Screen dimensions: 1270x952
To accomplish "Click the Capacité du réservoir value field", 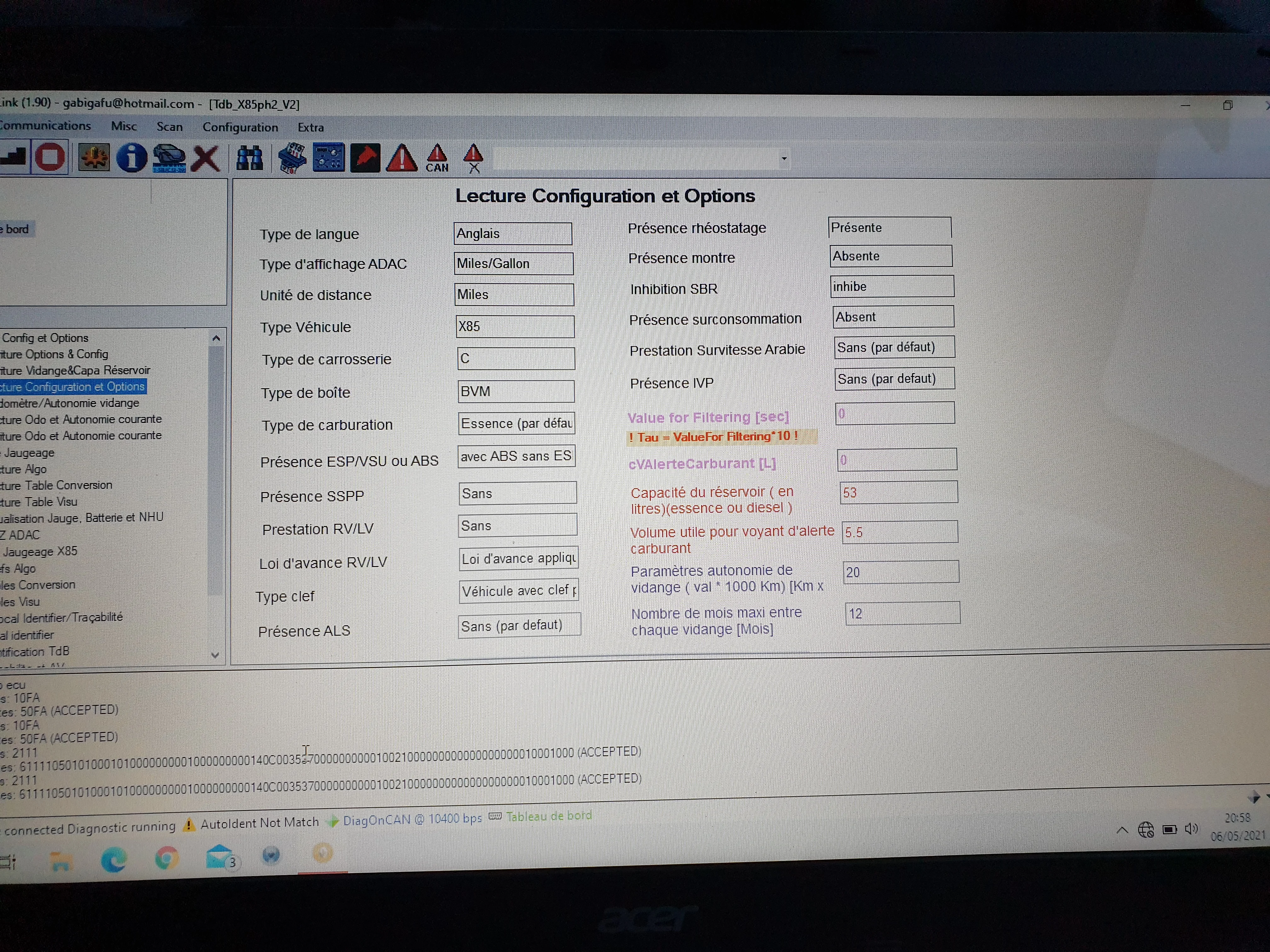I will (899, 492).
